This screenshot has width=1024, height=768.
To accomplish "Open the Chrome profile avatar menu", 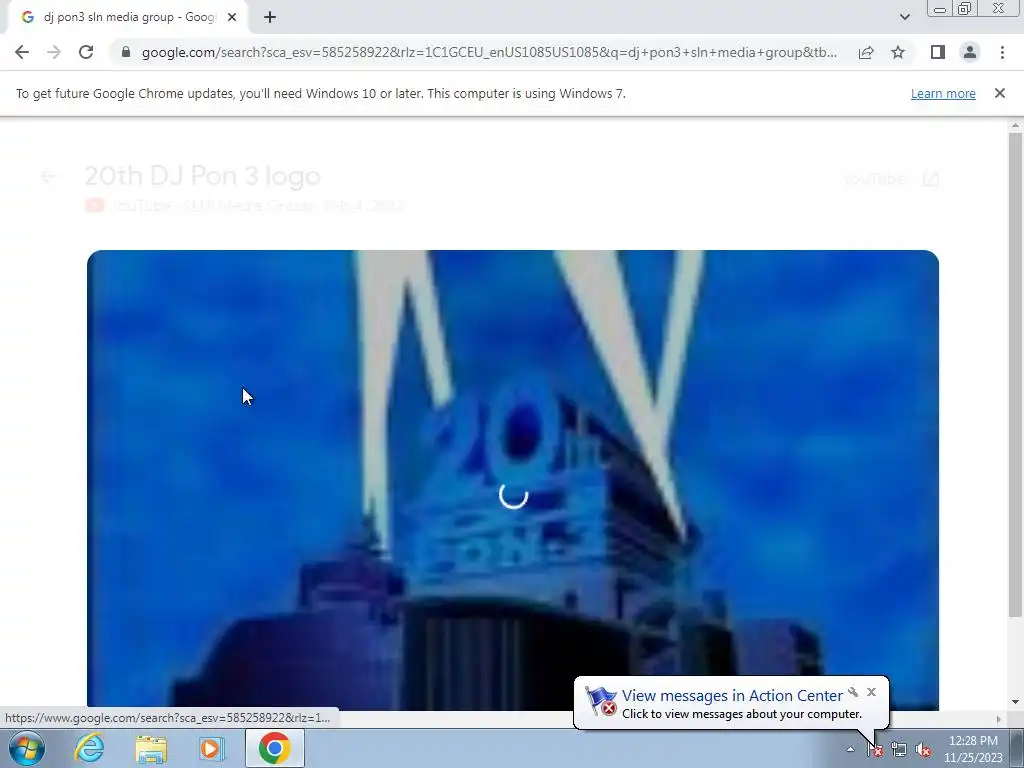I will pos(970,52).
